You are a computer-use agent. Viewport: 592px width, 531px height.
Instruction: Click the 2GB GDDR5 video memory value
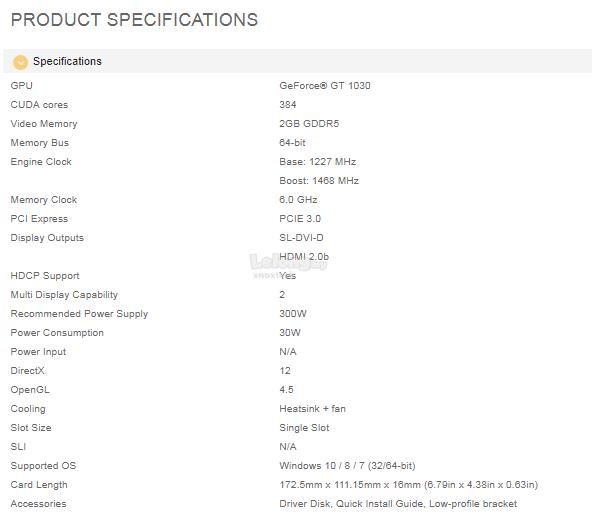coord(309,124)
